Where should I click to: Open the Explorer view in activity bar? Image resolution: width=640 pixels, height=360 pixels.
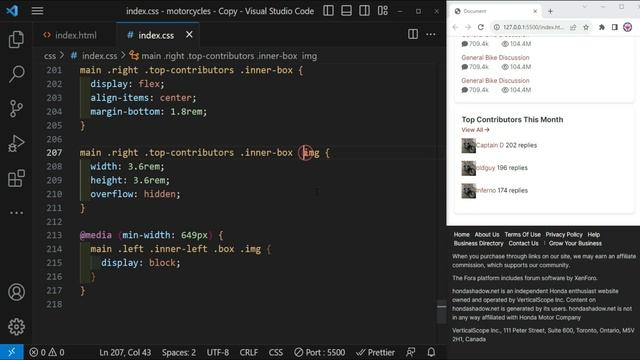point(16,39)
